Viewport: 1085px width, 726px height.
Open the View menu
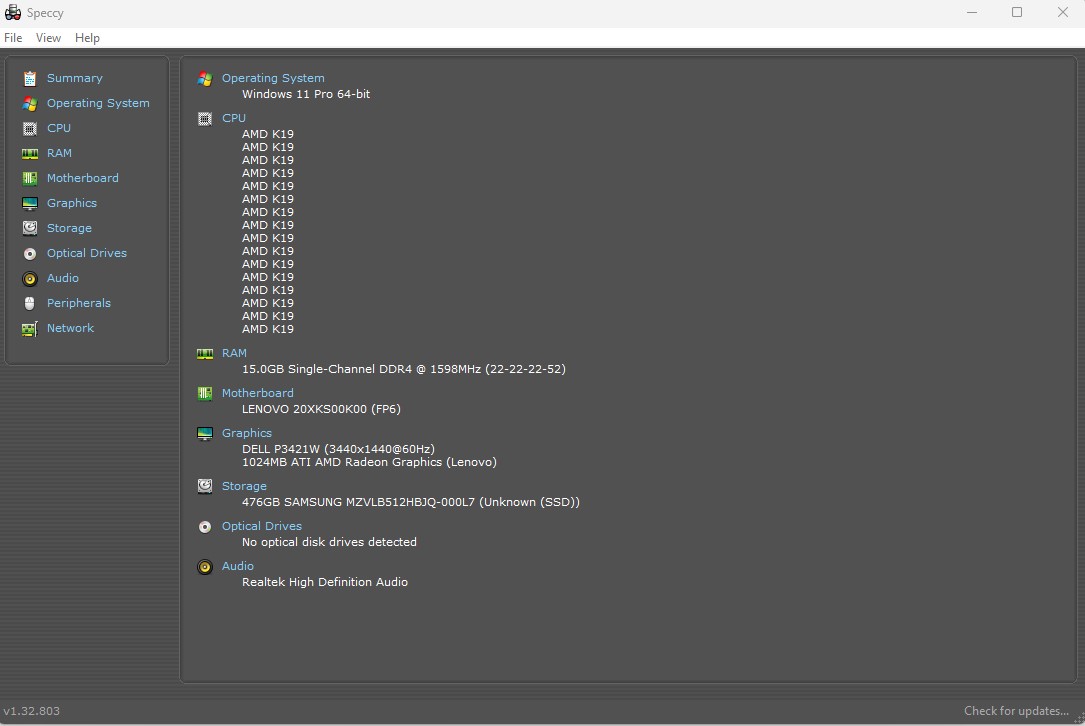tap(48, 38)
